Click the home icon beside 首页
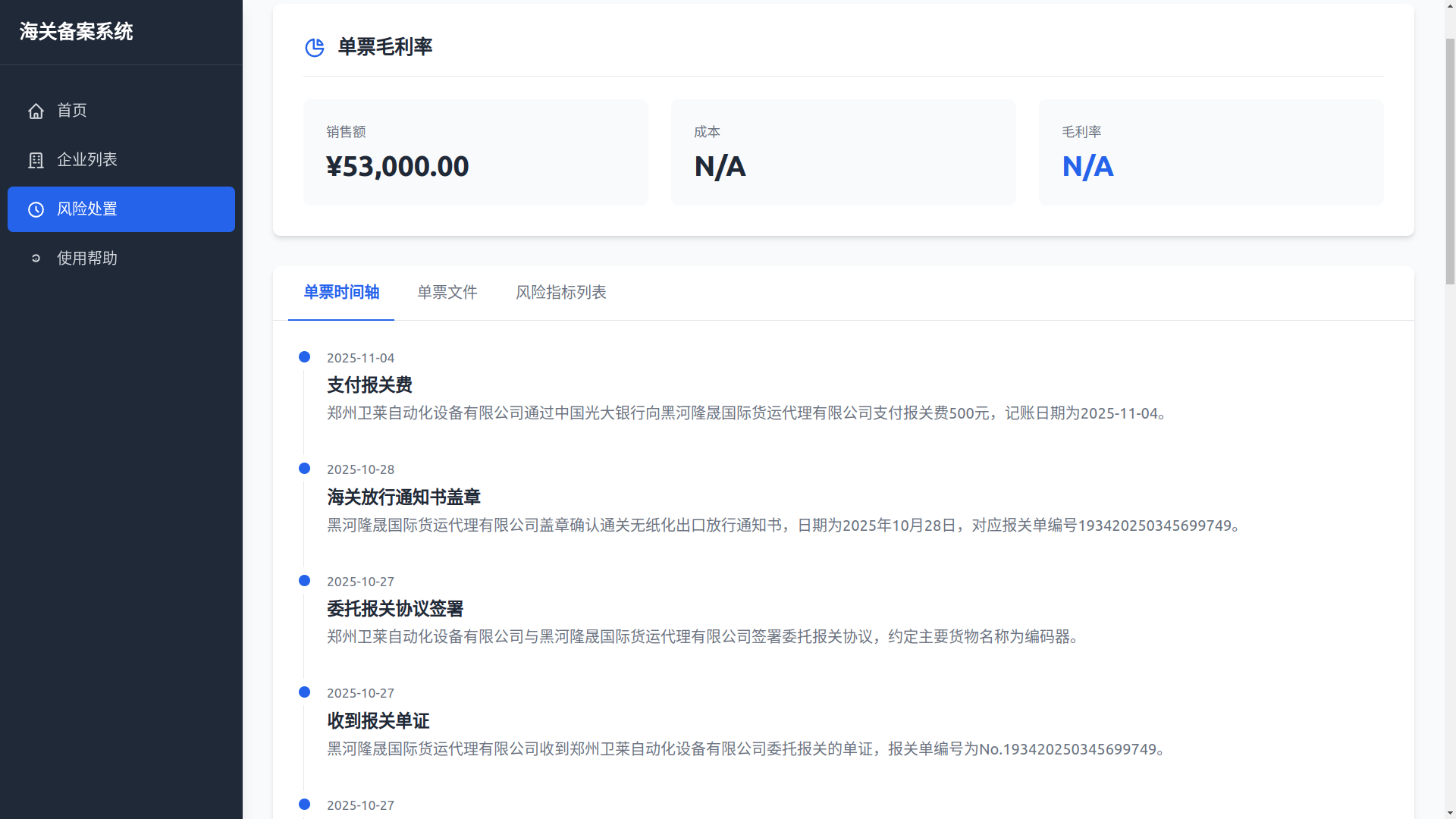 36,111
